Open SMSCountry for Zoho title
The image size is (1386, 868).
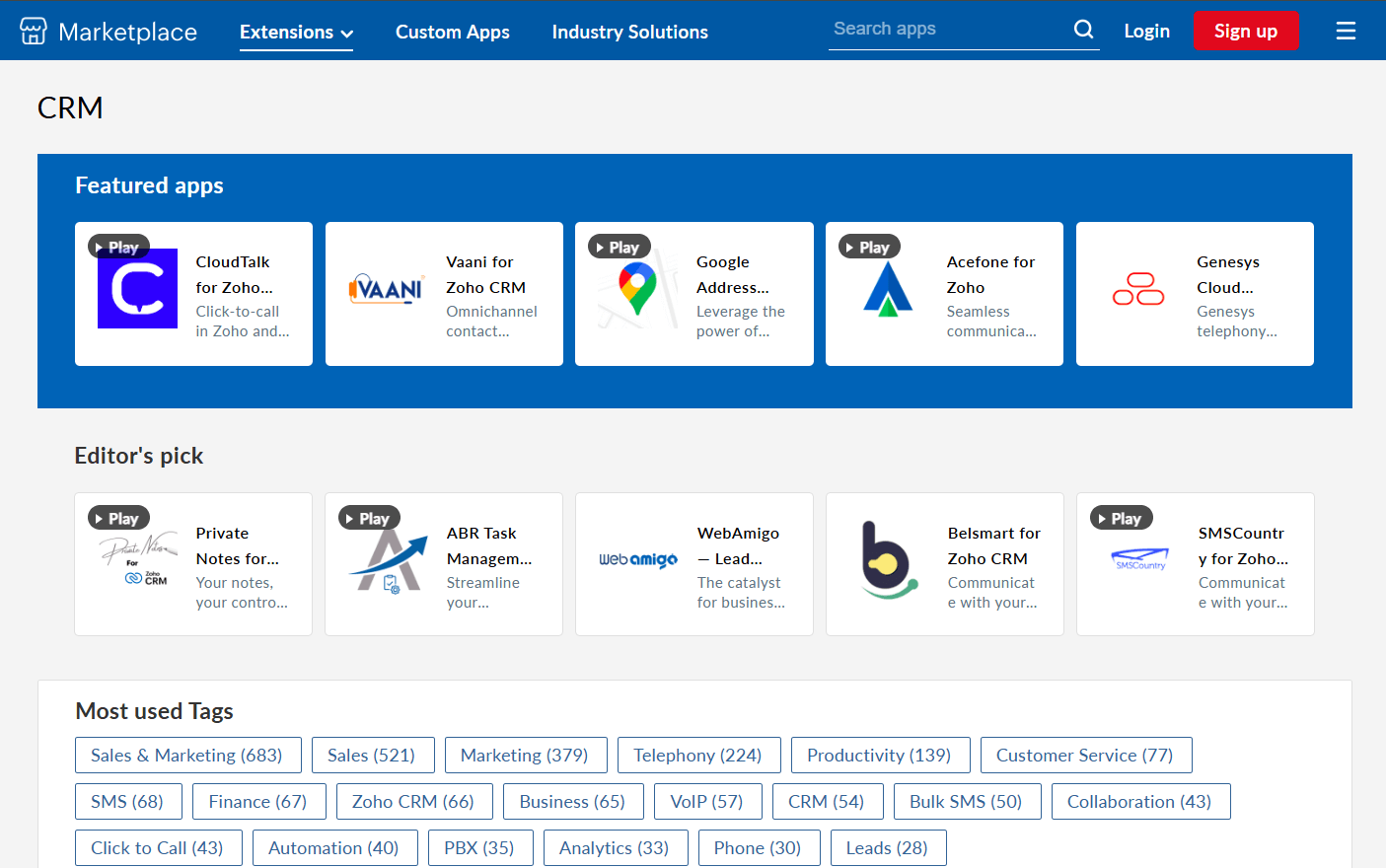pos(1243,545)
